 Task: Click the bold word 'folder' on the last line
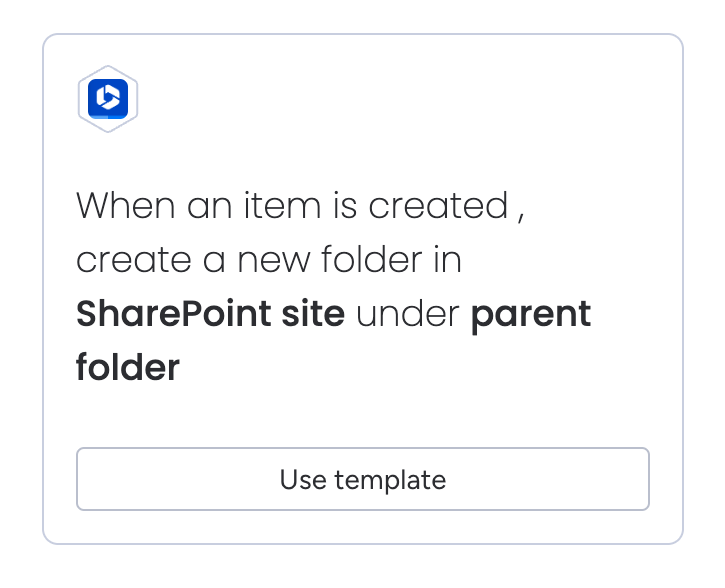(x=127, y=368)
